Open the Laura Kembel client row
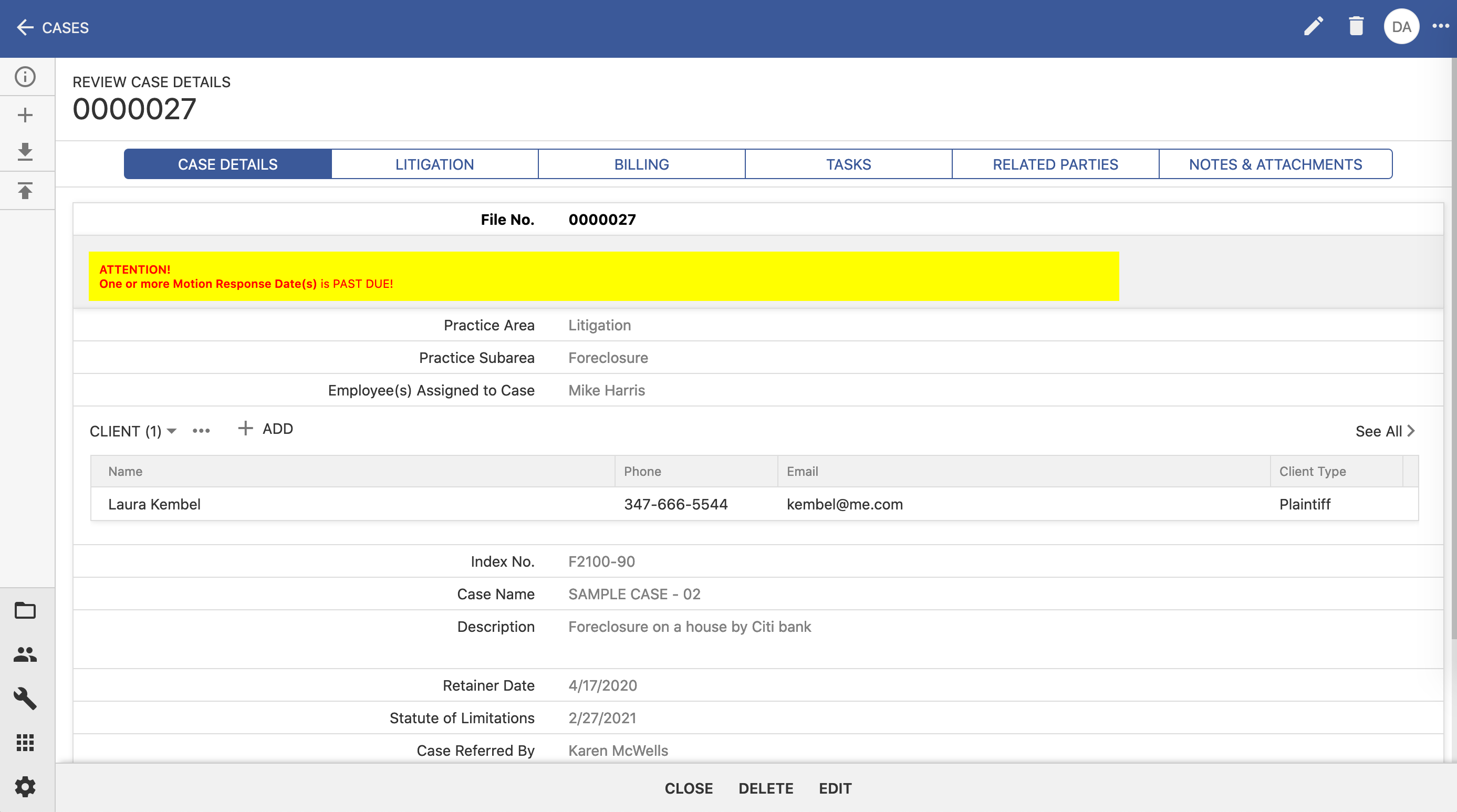Image resolution: width=1457 pixels, height=812 pixels. (x=755, y=504)
